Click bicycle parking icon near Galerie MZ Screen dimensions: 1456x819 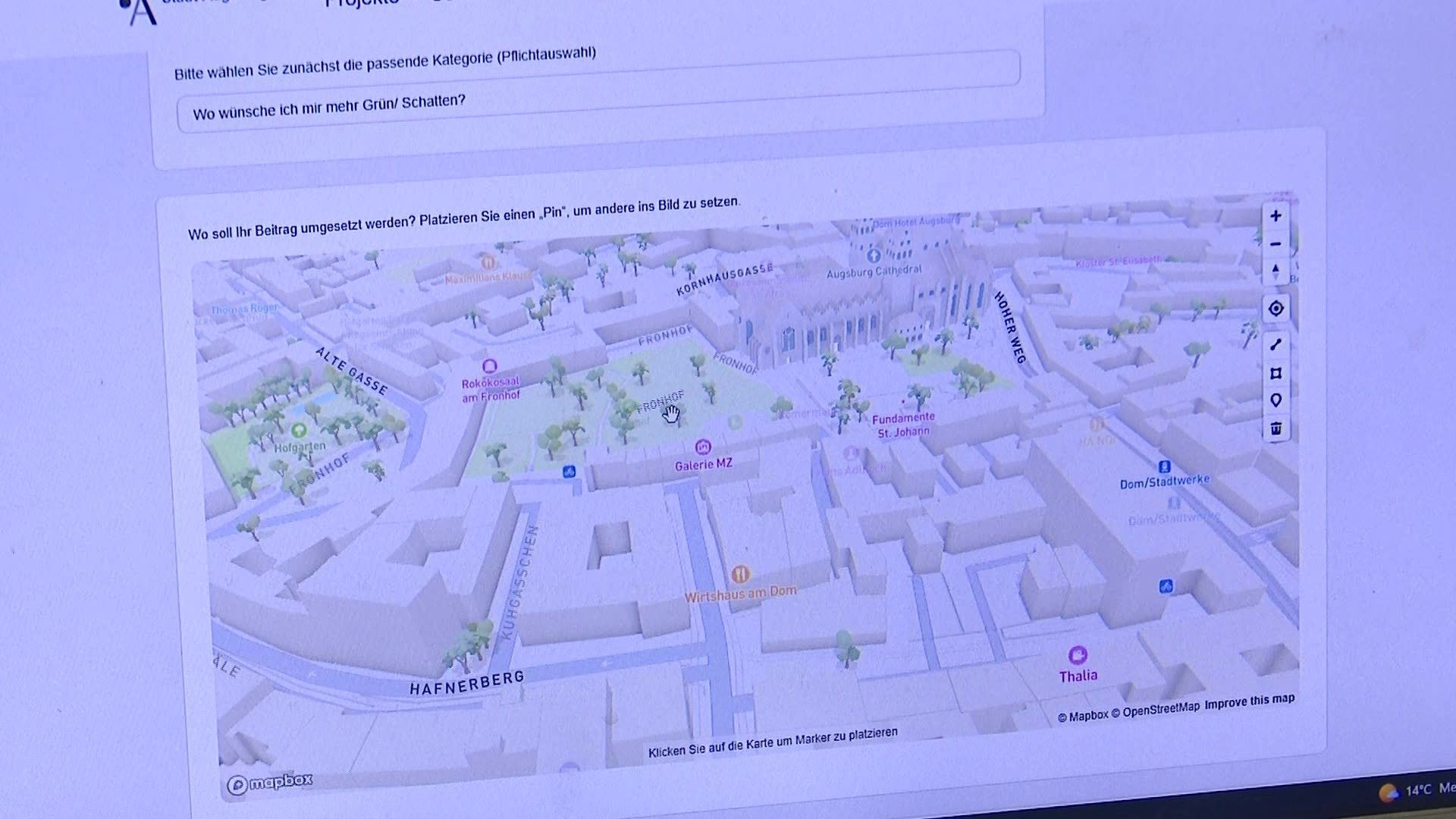coord(569,472)
